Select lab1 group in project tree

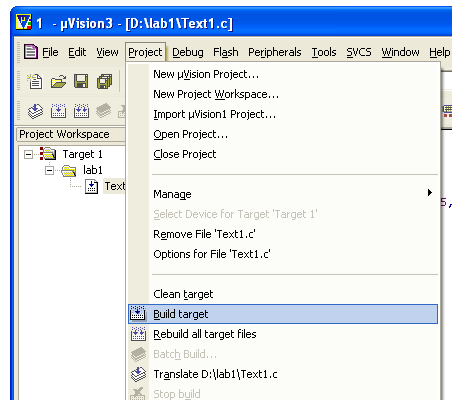[93, 170]
